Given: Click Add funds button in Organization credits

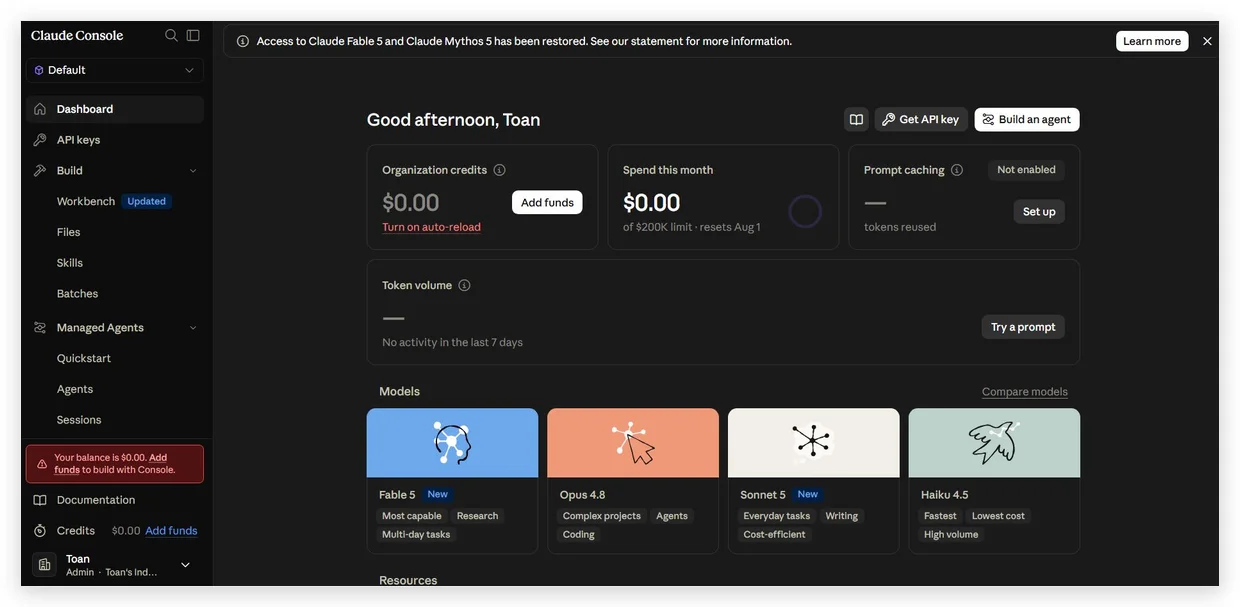Looking at the screenshot, I should (547, 202).
